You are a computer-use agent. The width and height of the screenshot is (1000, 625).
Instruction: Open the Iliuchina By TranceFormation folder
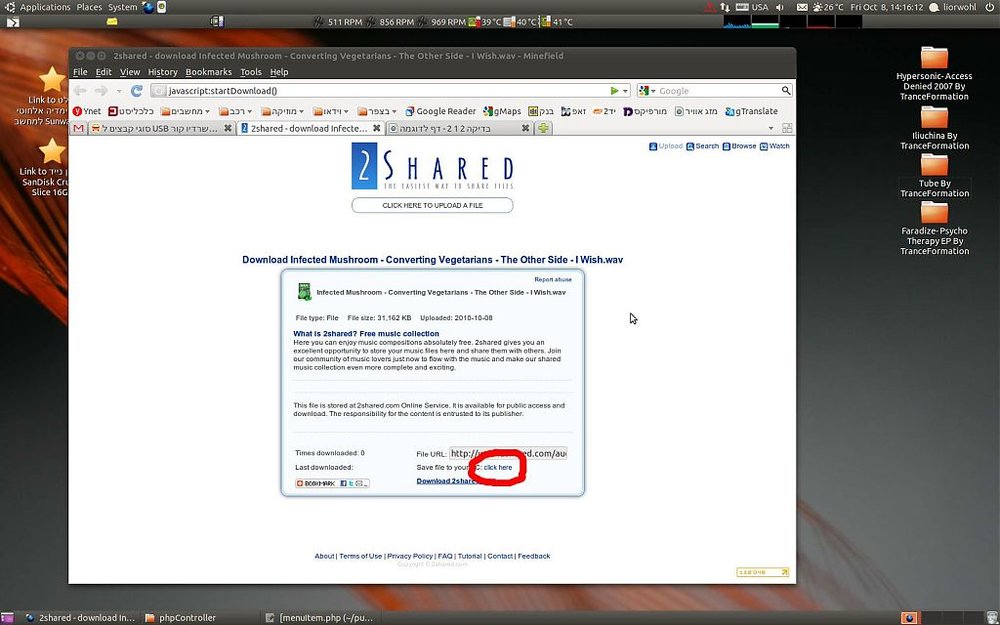[934, 128]
